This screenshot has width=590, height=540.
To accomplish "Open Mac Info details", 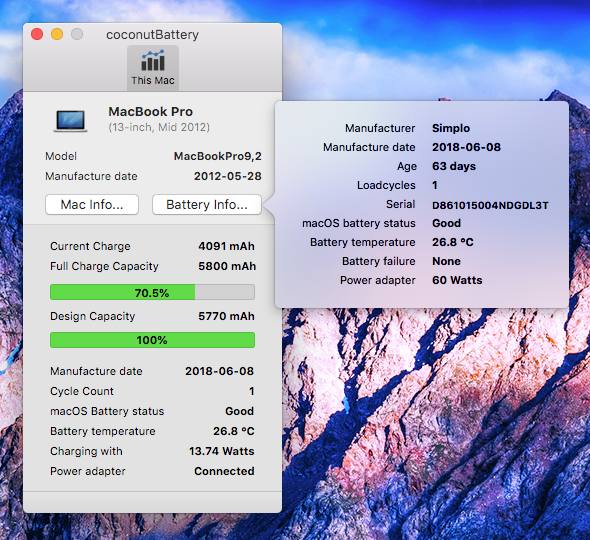I will (x=92, y=205).
